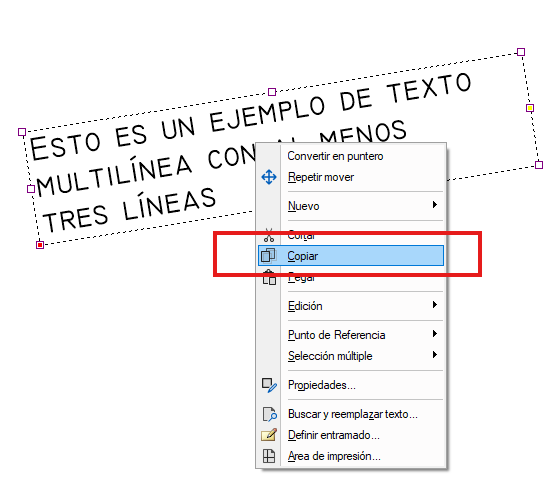This screenshot has height=493, width=554.
Task: Click the Repetir mover arrows icon
Action: pos(269,177)
